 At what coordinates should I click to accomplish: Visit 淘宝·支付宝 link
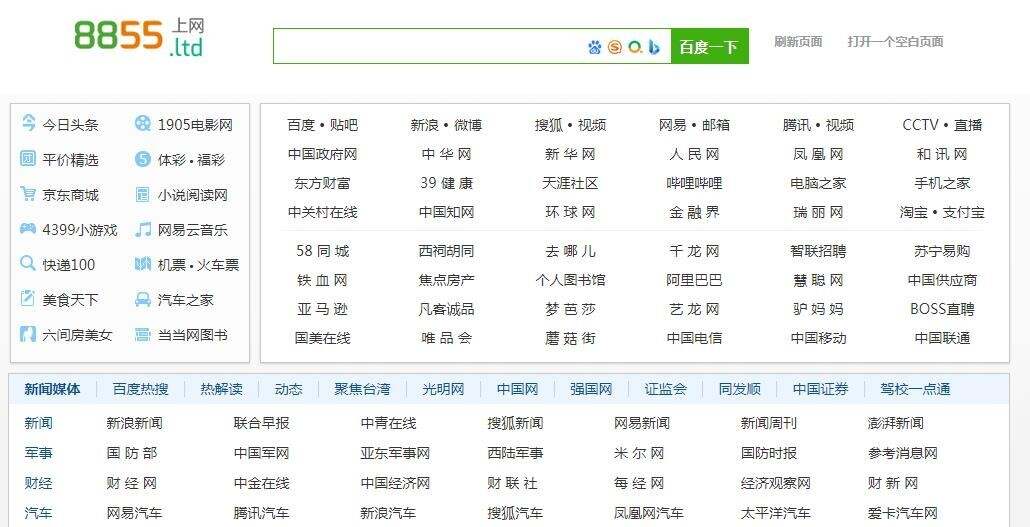(942, 212)
